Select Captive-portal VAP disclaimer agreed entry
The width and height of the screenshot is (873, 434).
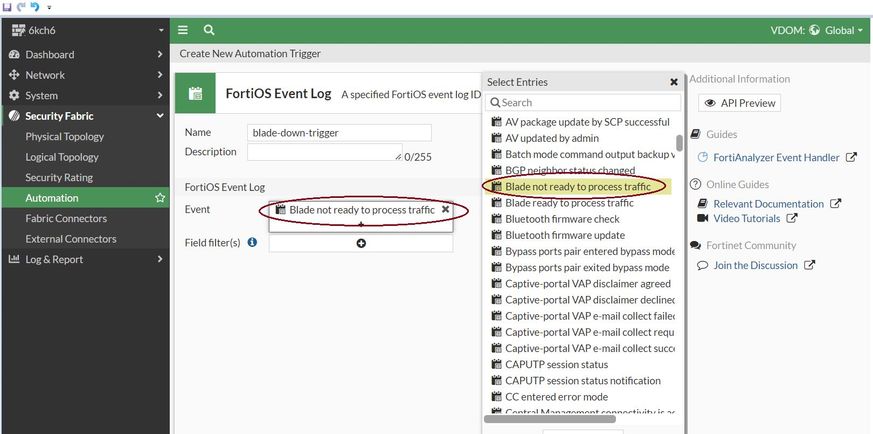pos(581,284)
